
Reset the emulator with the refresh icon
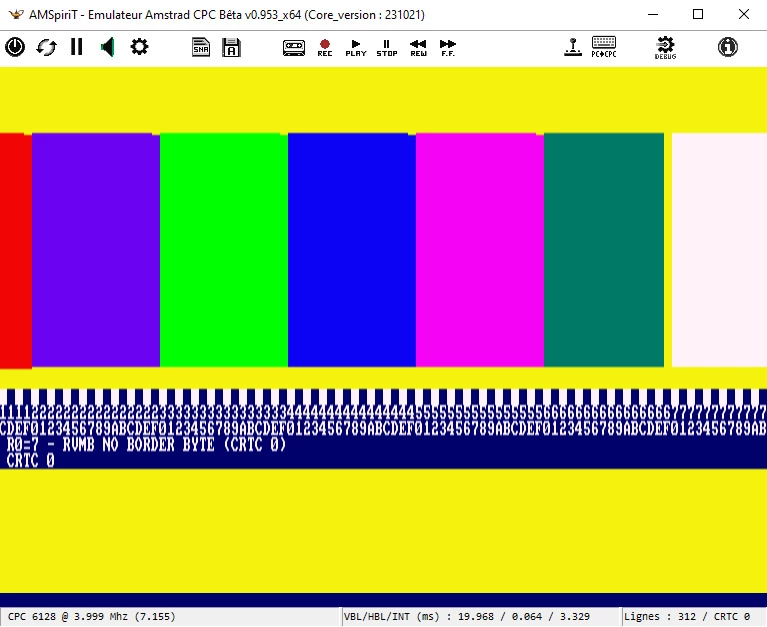click(x=46, y=47)
